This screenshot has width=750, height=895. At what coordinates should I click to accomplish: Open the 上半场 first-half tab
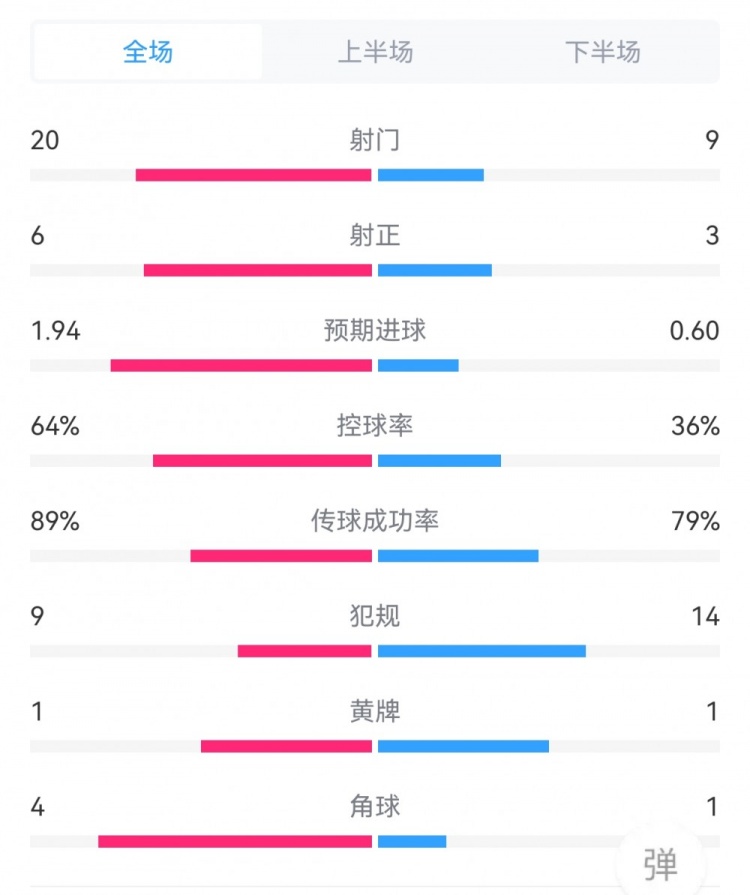375,52
